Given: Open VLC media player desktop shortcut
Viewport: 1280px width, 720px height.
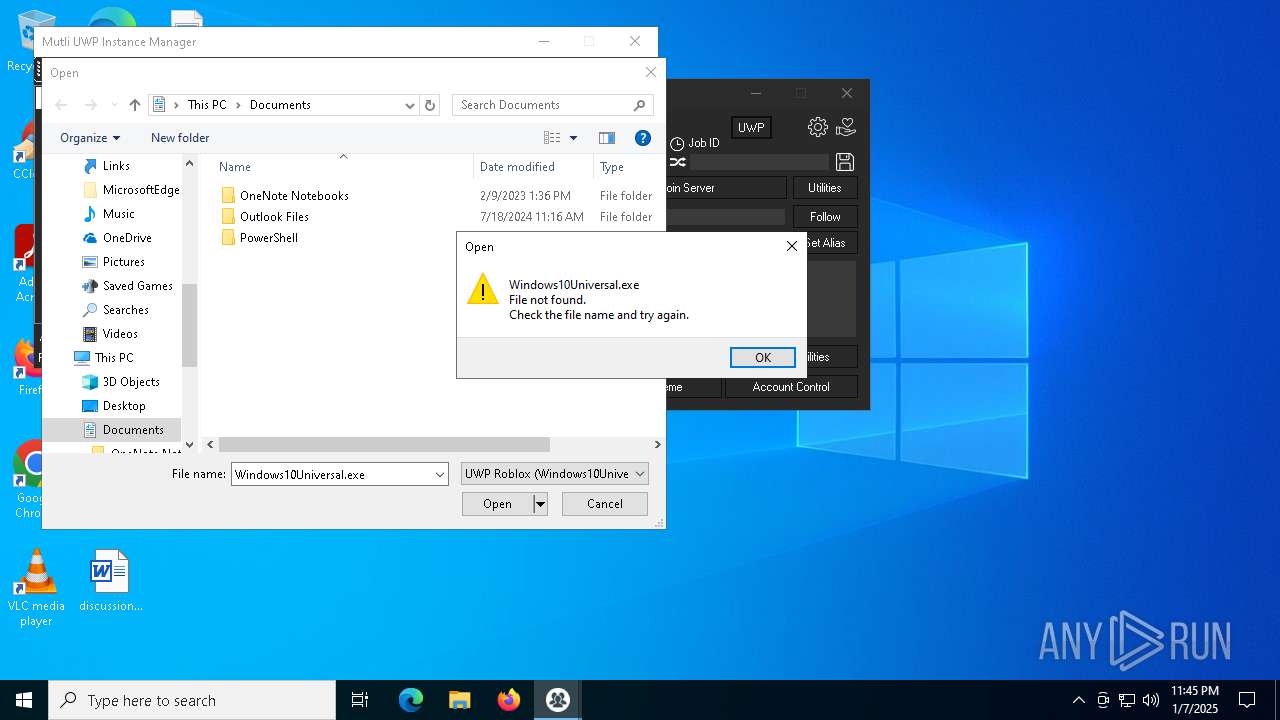Looking at the screenshot, I should [36, 588].
